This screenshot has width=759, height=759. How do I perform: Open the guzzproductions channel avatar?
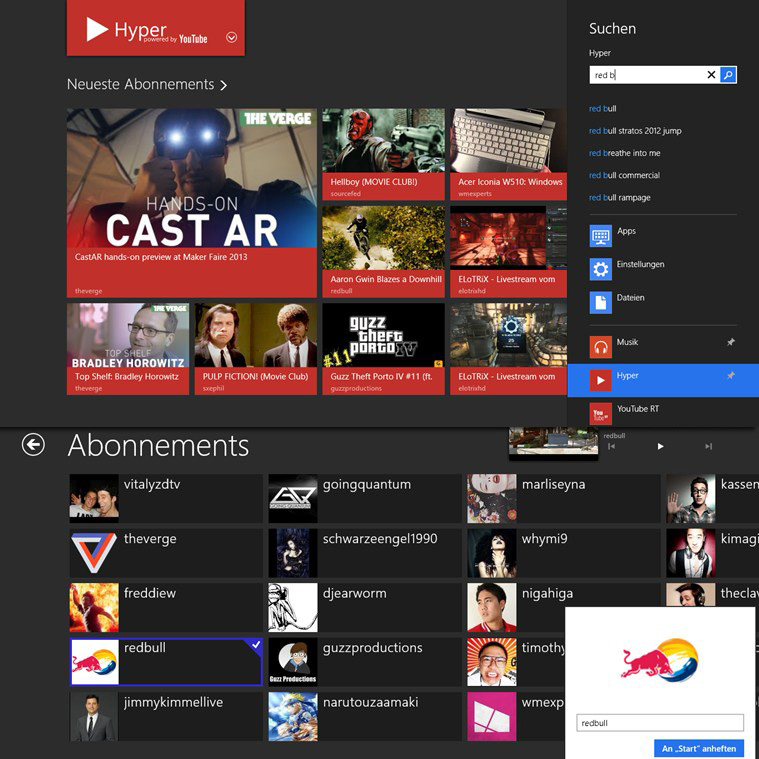pyautogui.click(x=293, y=662)
